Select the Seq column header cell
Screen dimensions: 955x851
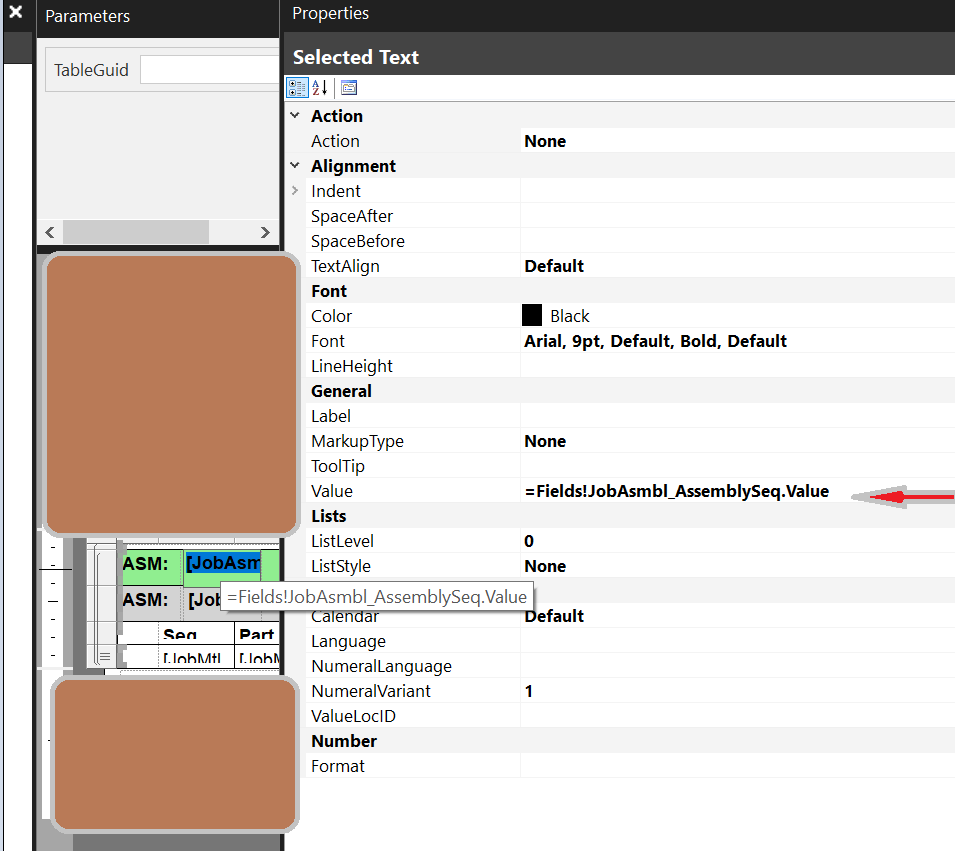tap(180, 635)
